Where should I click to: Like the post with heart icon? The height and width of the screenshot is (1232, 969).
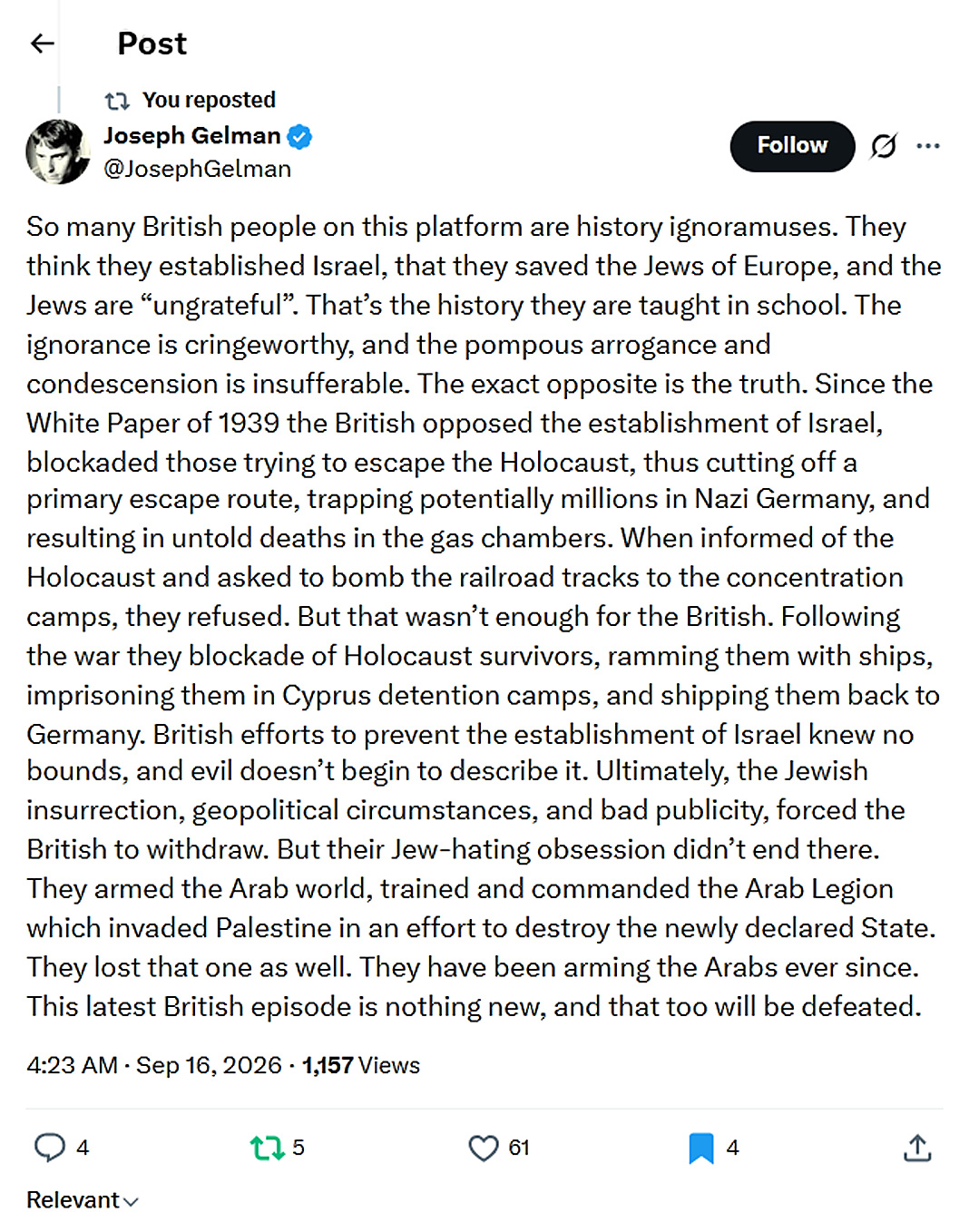[x=484, y=1148]
